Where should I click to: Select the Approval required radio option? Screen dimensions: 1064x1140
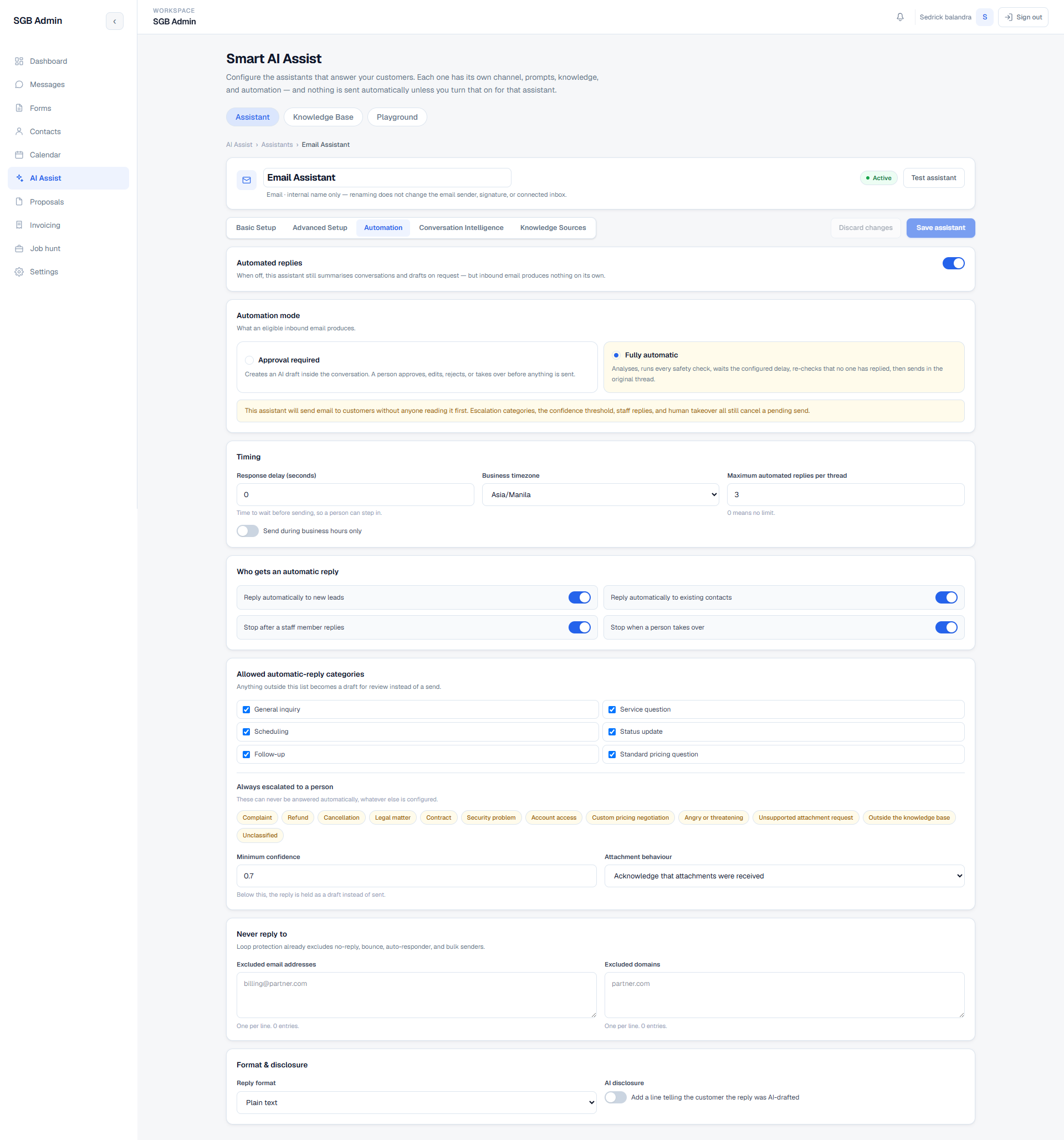tap(249, 360)
